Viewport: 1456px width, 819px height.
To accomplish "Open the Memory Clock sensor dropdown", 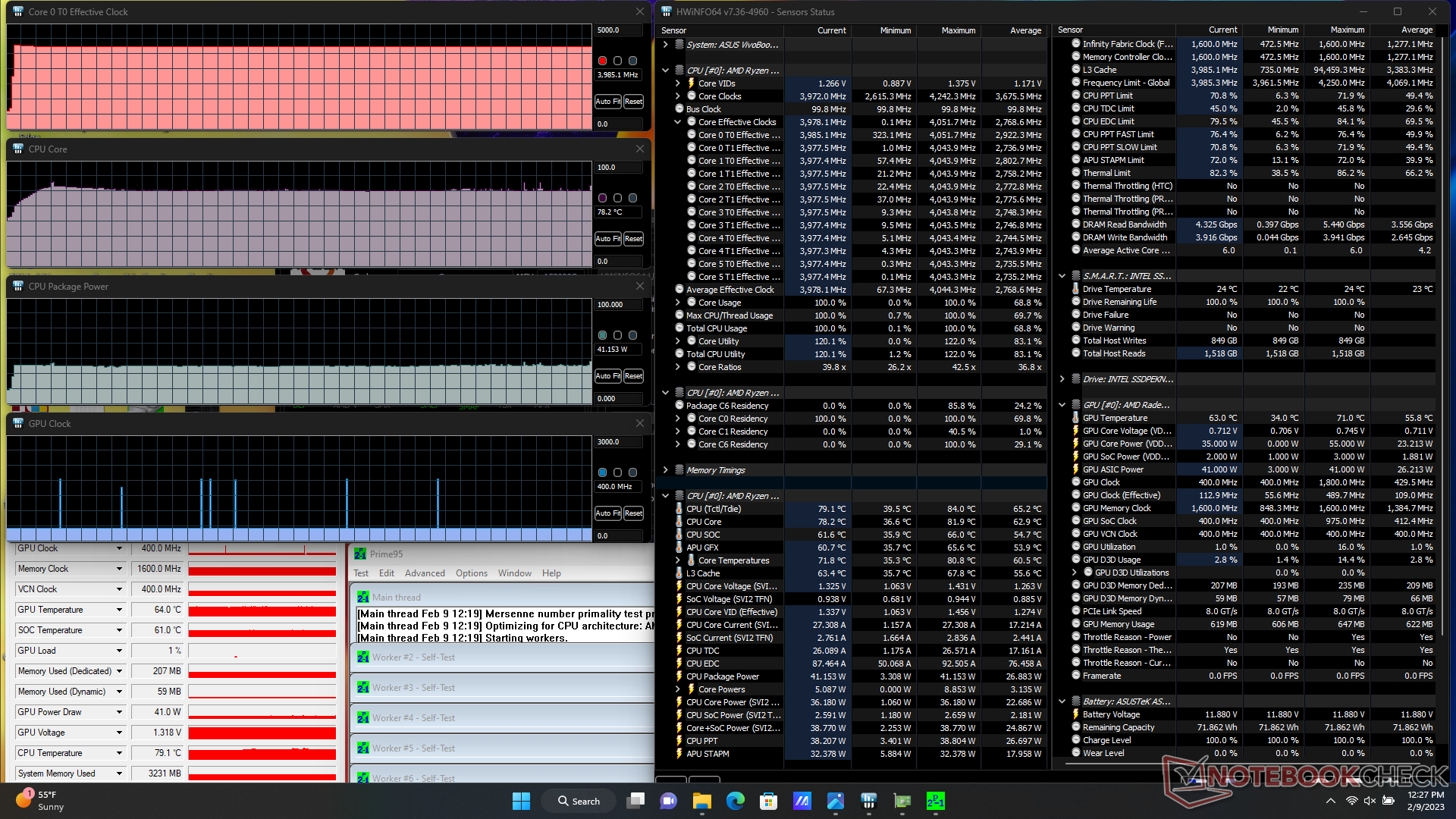I will click(119, 569).
